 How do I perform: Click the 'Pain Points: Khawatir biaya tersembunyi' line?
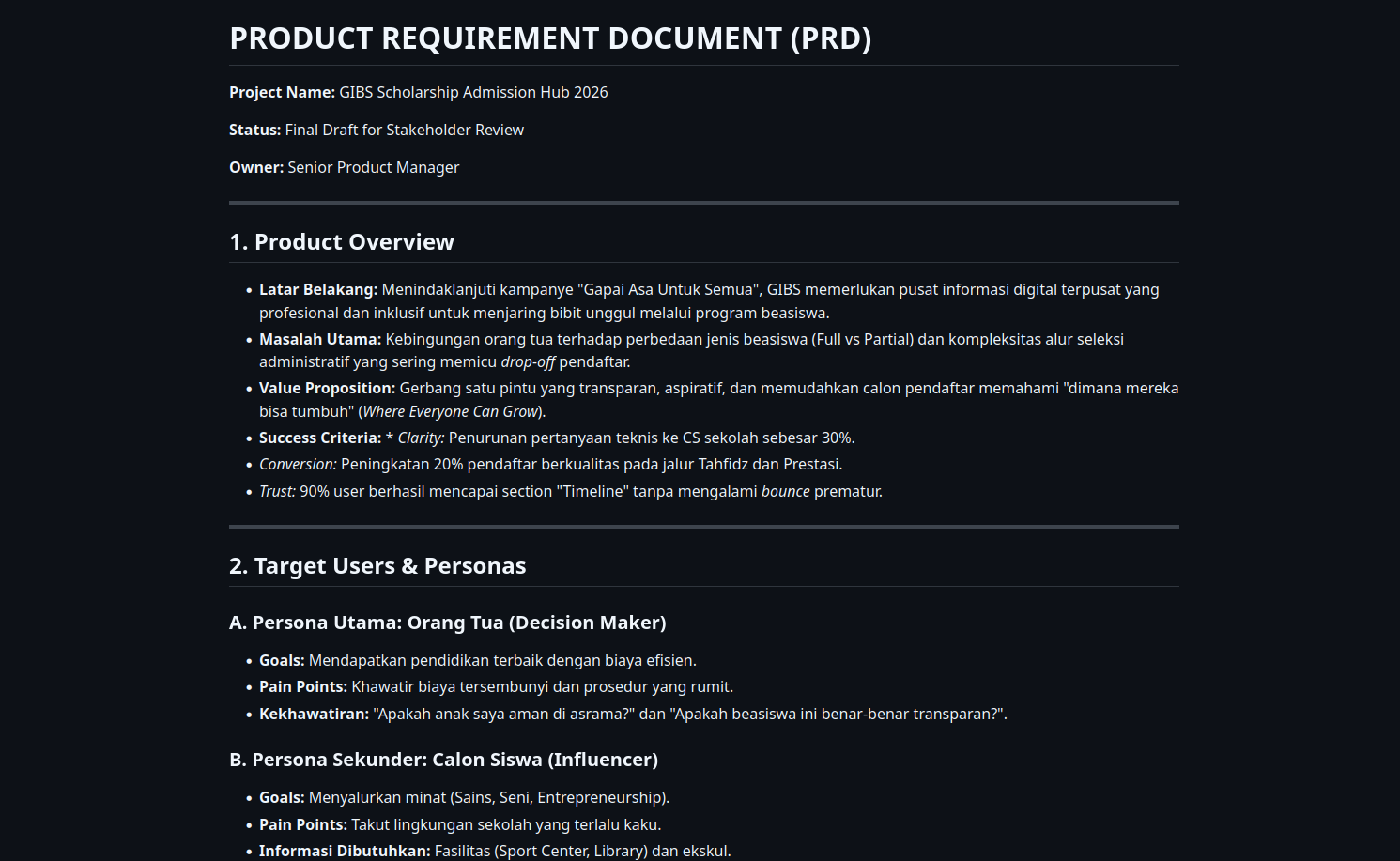click(497, 686)
